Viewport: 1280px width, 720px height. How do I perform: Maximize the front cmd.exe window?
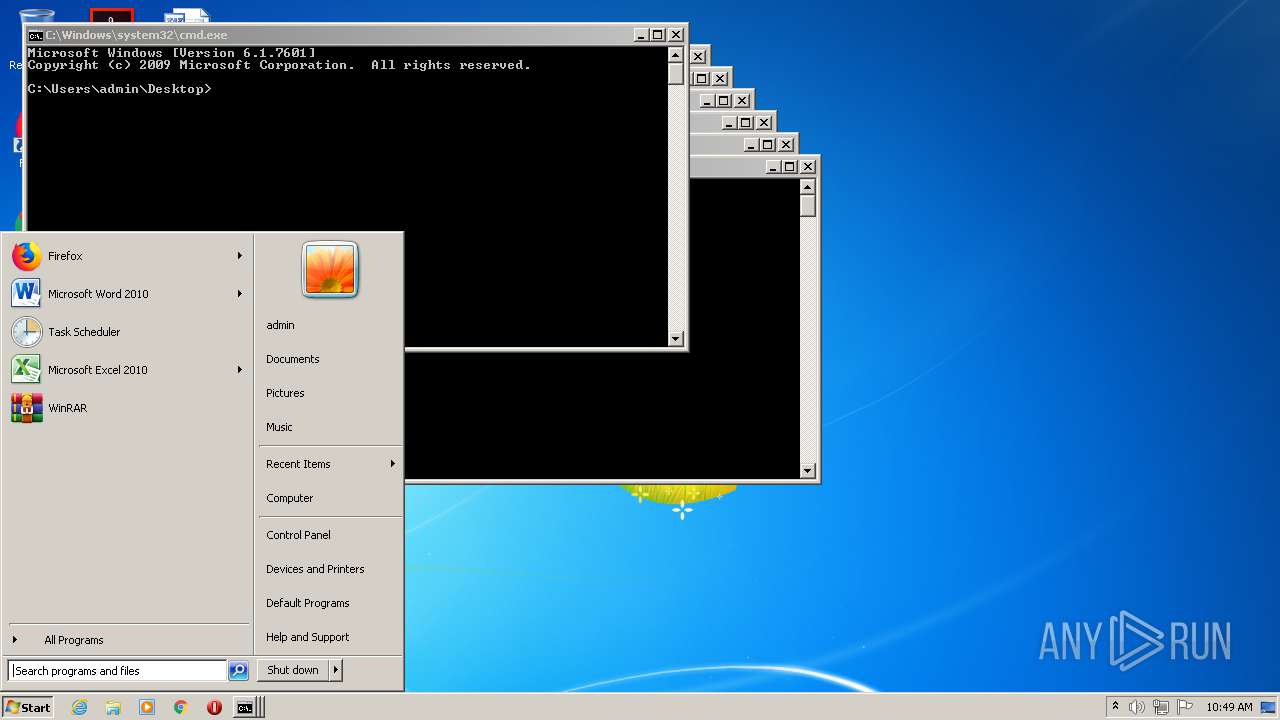point(658,35)
